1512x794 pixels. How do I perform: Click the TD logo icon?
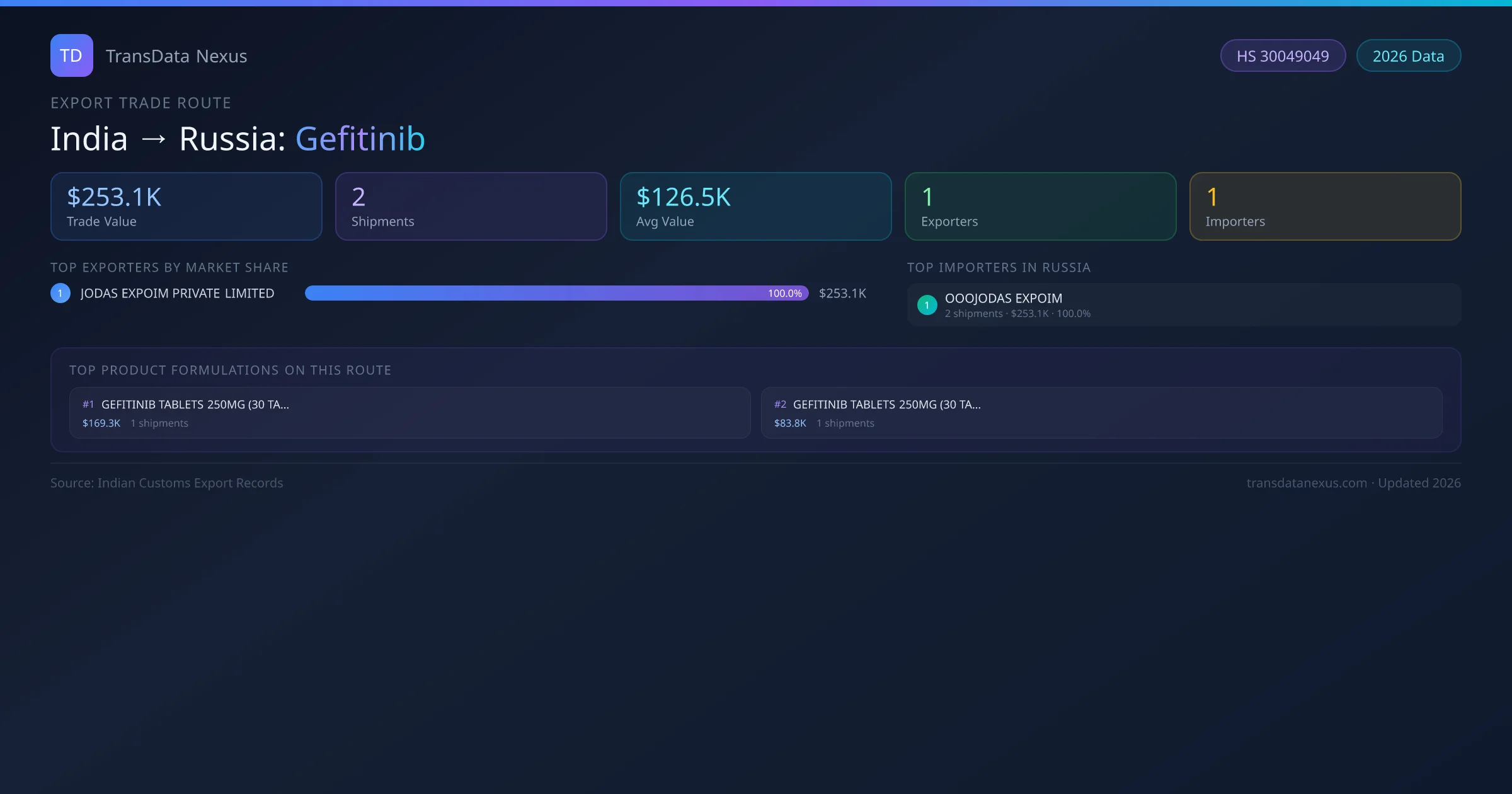(x=71, y=55)
